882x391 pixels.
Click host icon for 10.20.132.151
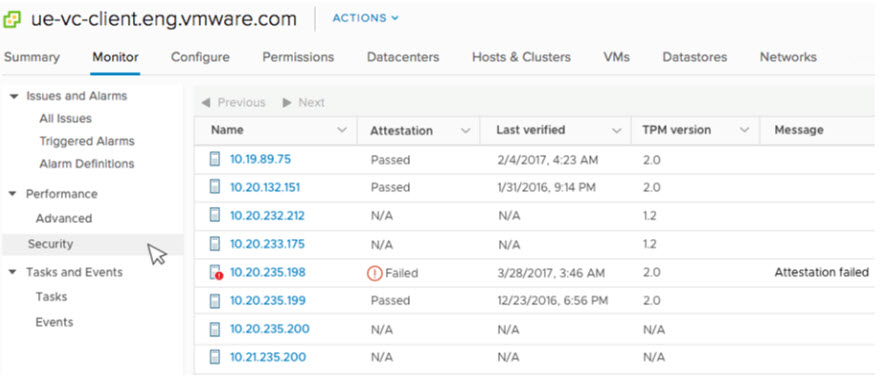(214, 187)
